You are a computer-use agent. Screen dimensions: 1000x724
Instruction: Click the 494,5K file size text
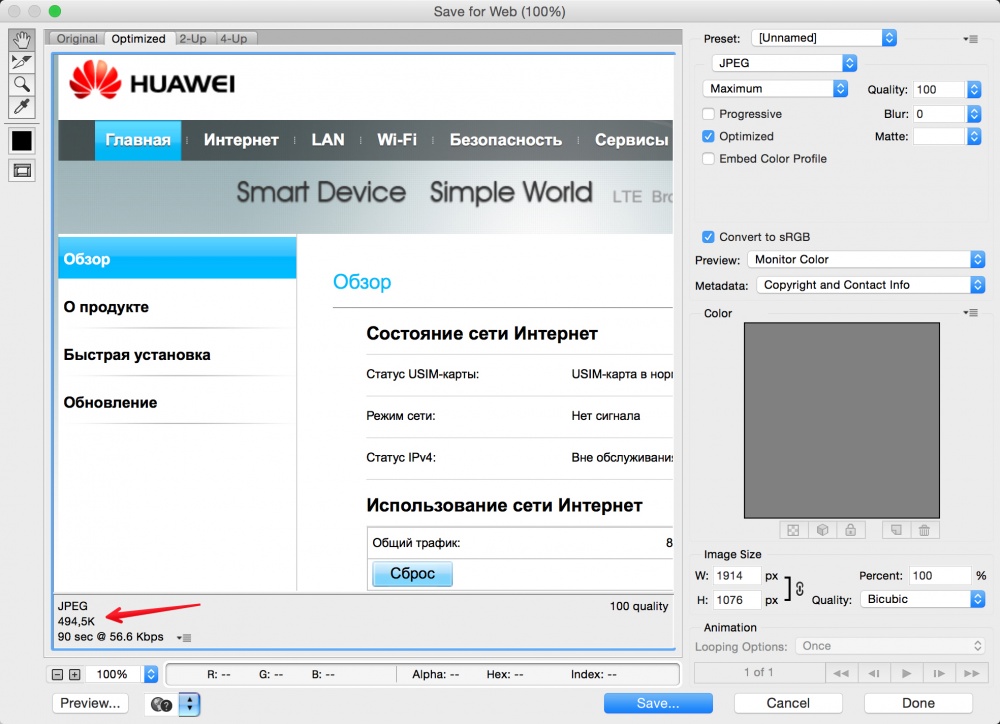[x=76, y=621]
